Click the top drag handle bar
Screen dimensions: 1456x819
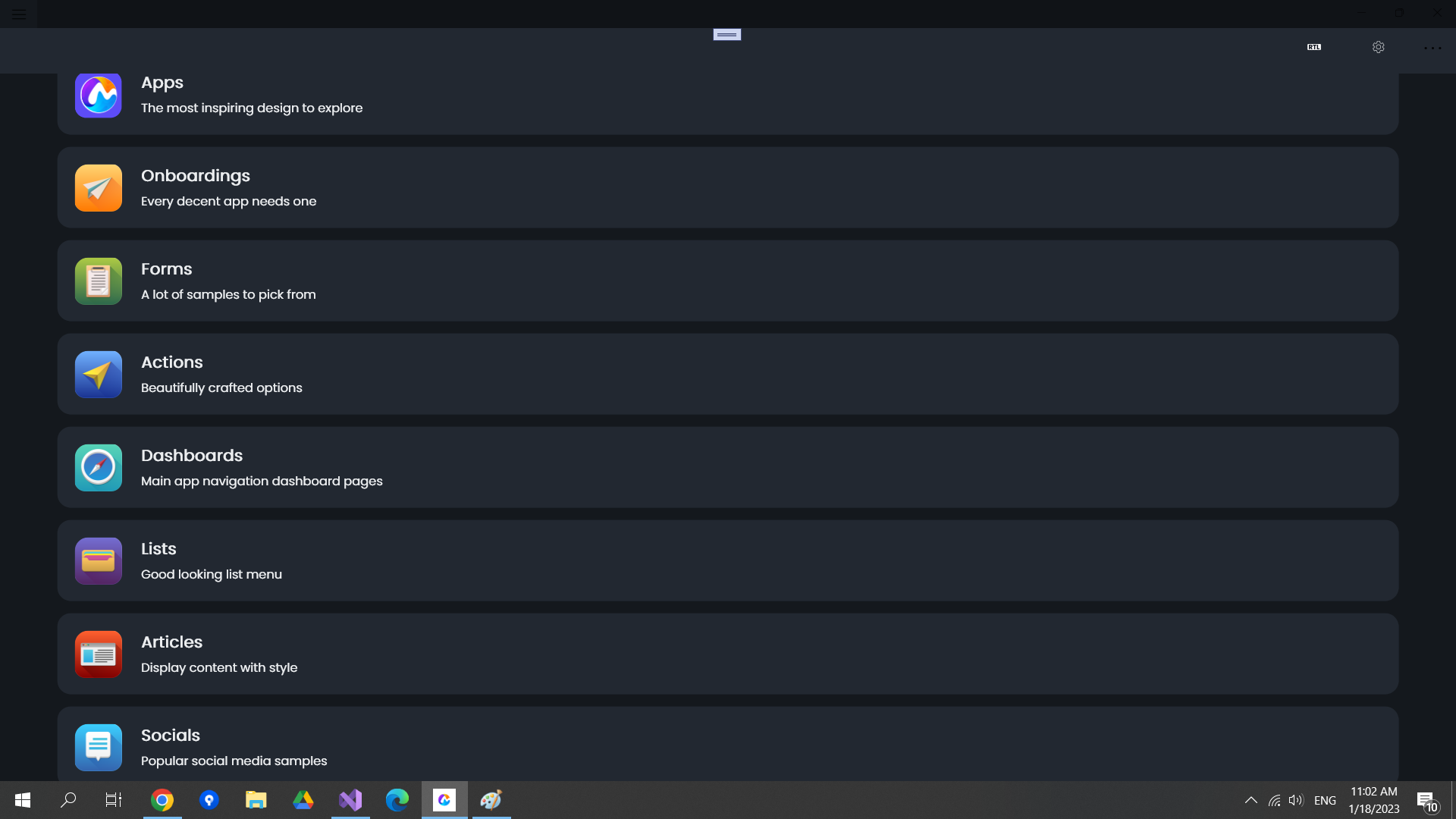[726, 35]
